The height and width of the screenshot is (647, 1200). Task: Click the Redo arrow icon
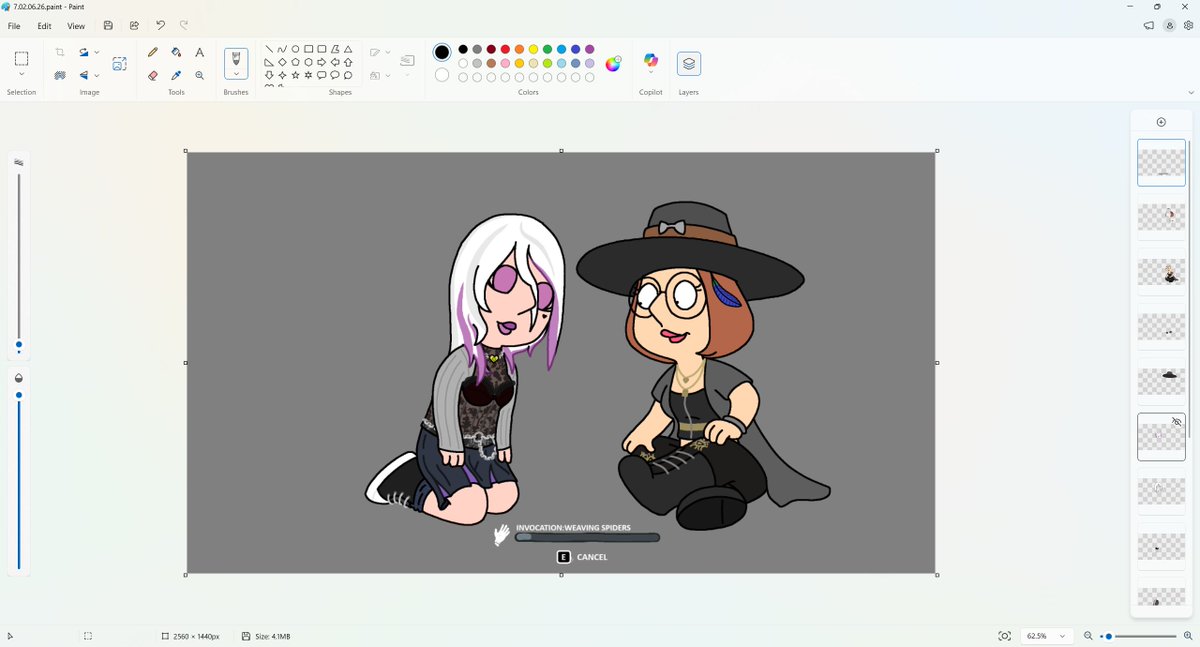pos(184,26)
